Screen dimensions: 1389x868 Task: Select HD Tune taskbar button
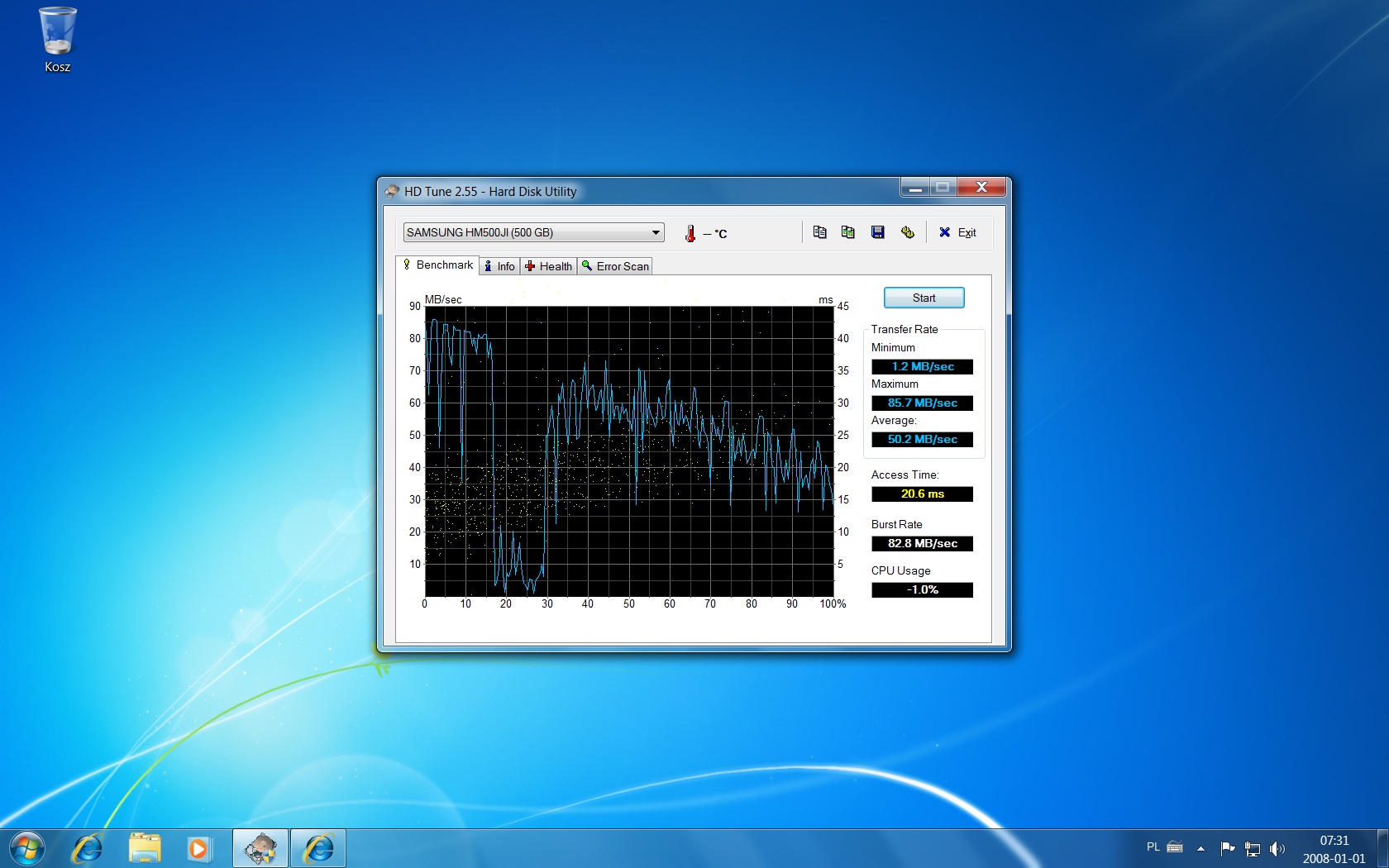click(x=260, y=848)
